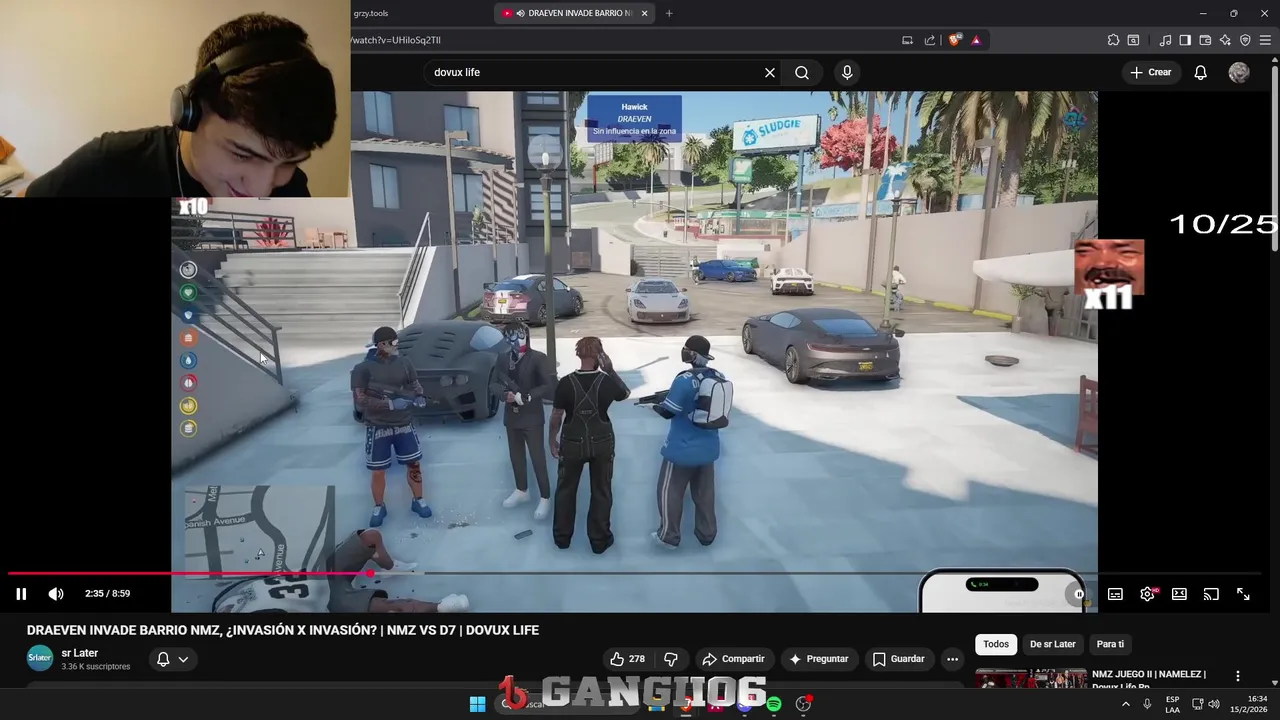Toggle fullscreen video mode

[x=1243, y=594]
